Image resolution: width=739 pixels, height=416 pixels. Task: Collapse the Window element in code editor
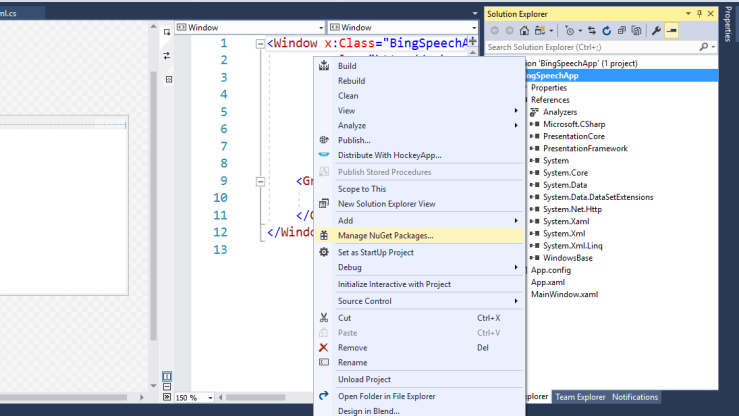coord(261,44)
